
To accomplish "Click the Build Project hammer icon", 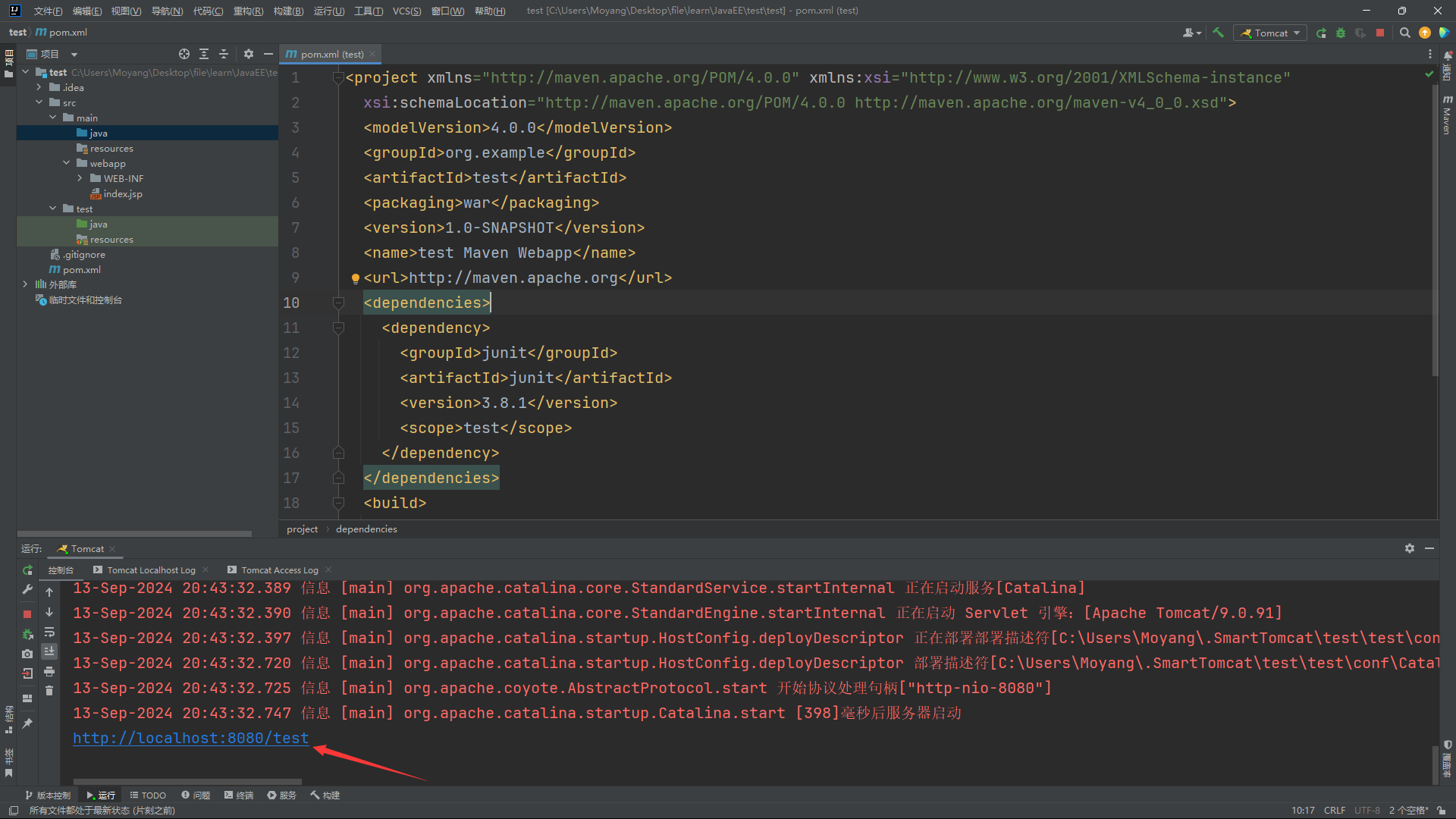I will [1218, 33].
